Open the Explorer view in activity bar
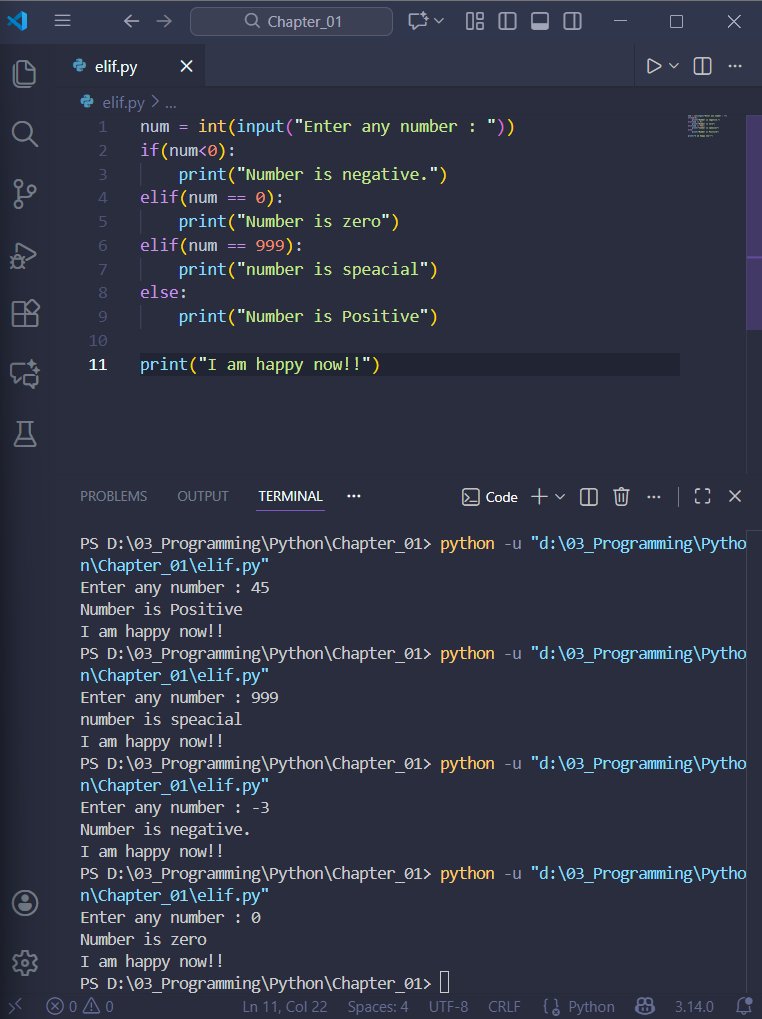The height and width of the screenshot is (1019, 762). [x=25, y=73]
